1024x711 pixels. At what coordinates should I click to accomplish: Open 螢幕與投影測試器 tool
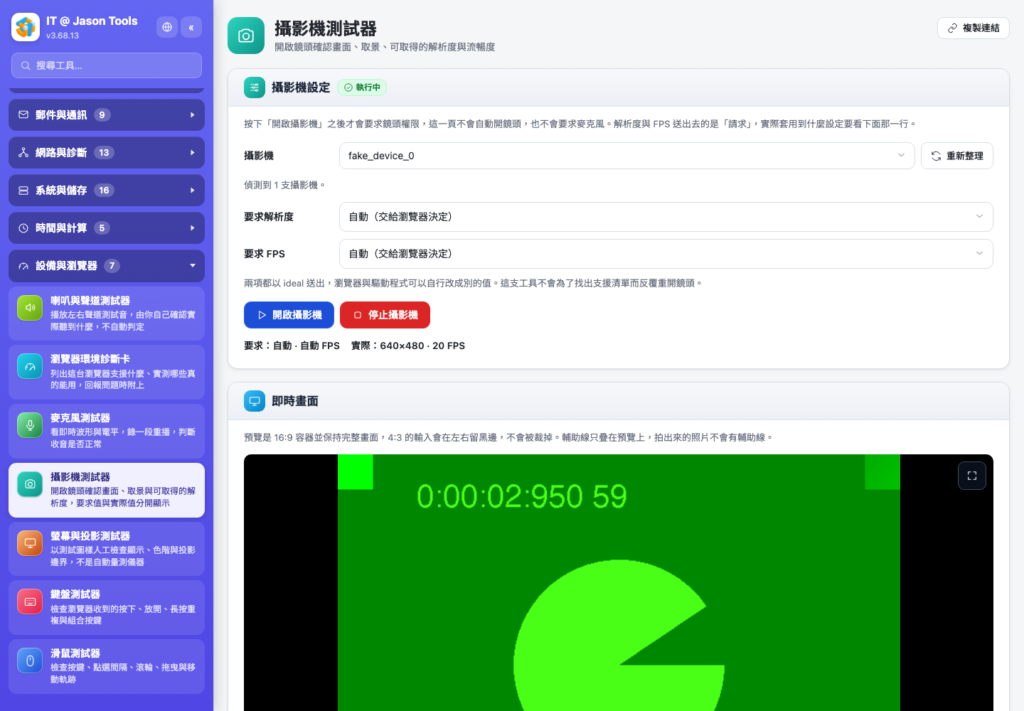pos(106,548)
